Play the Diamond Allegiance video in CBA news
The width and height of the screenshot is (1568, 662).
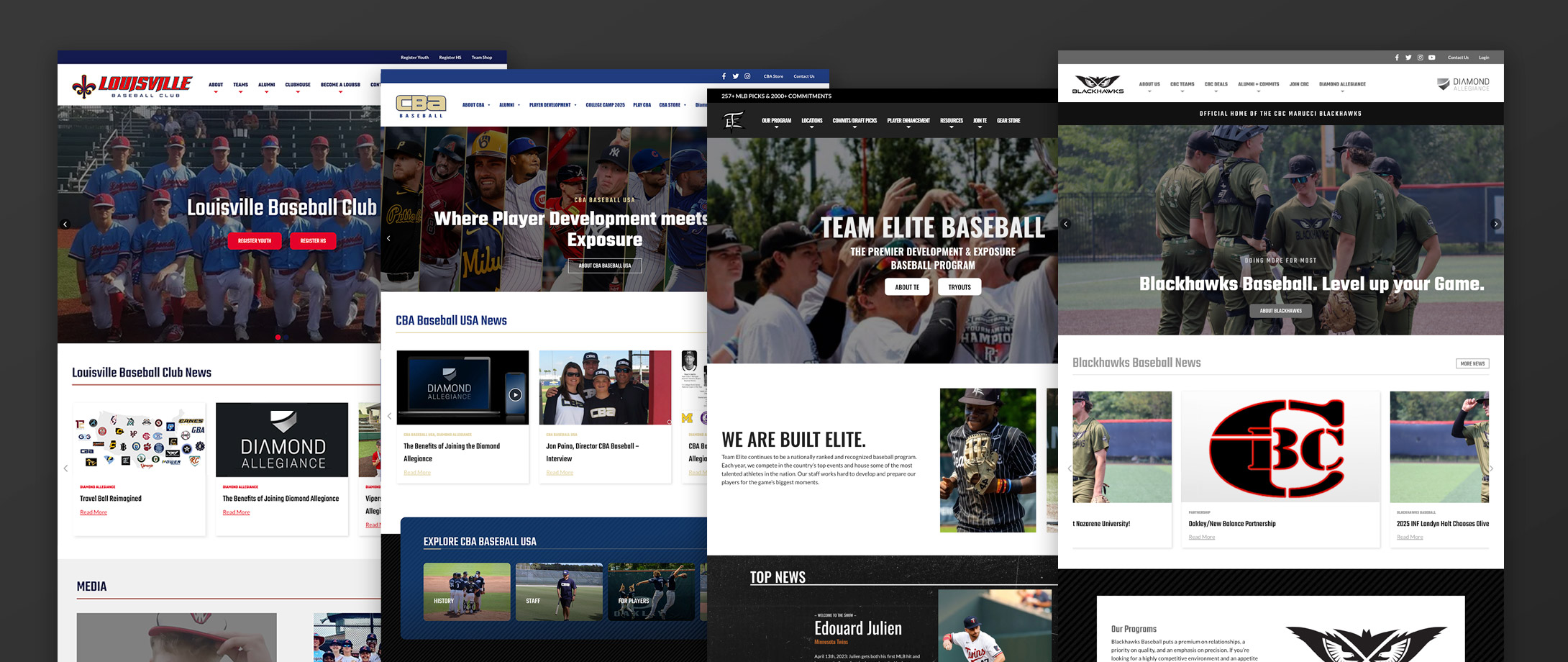(515, 394)
